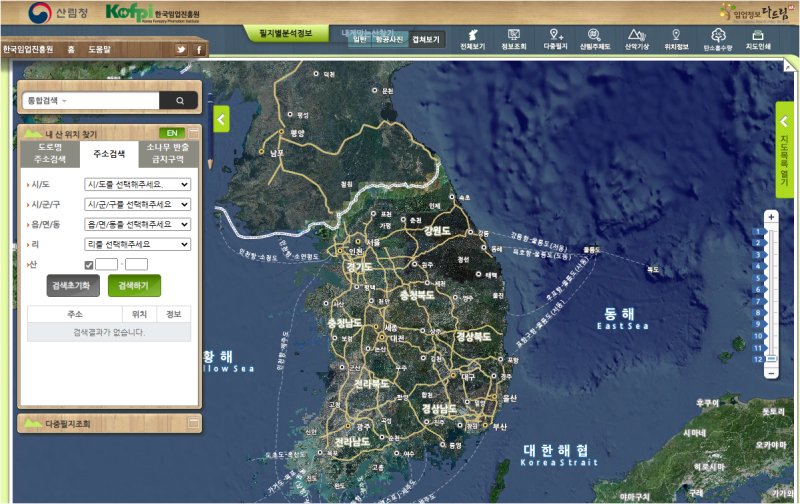This screenshot has width=800, height=504.
Task: Minimize the 내 산 위치 찾기 panel
Action: (x=194, y=134)
